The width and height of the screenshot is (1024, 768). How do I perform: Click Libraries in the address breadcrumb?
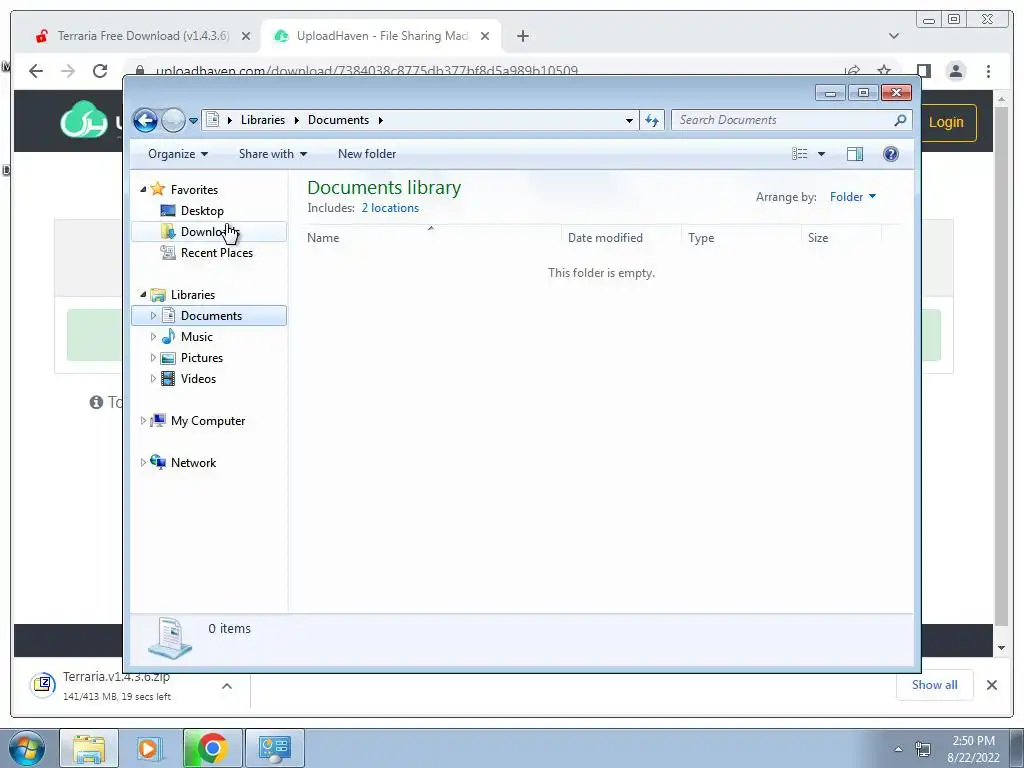[263, 120]
